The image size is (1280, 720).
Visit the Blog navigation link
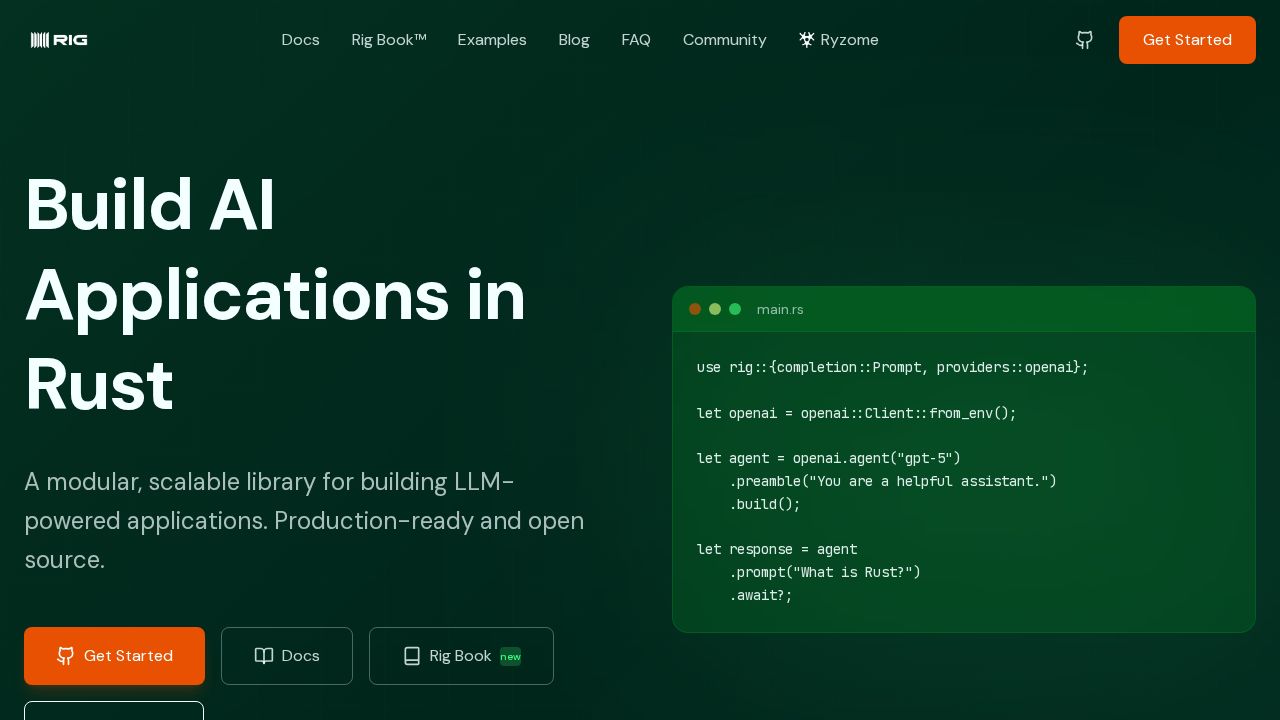[x=574, y=40]
